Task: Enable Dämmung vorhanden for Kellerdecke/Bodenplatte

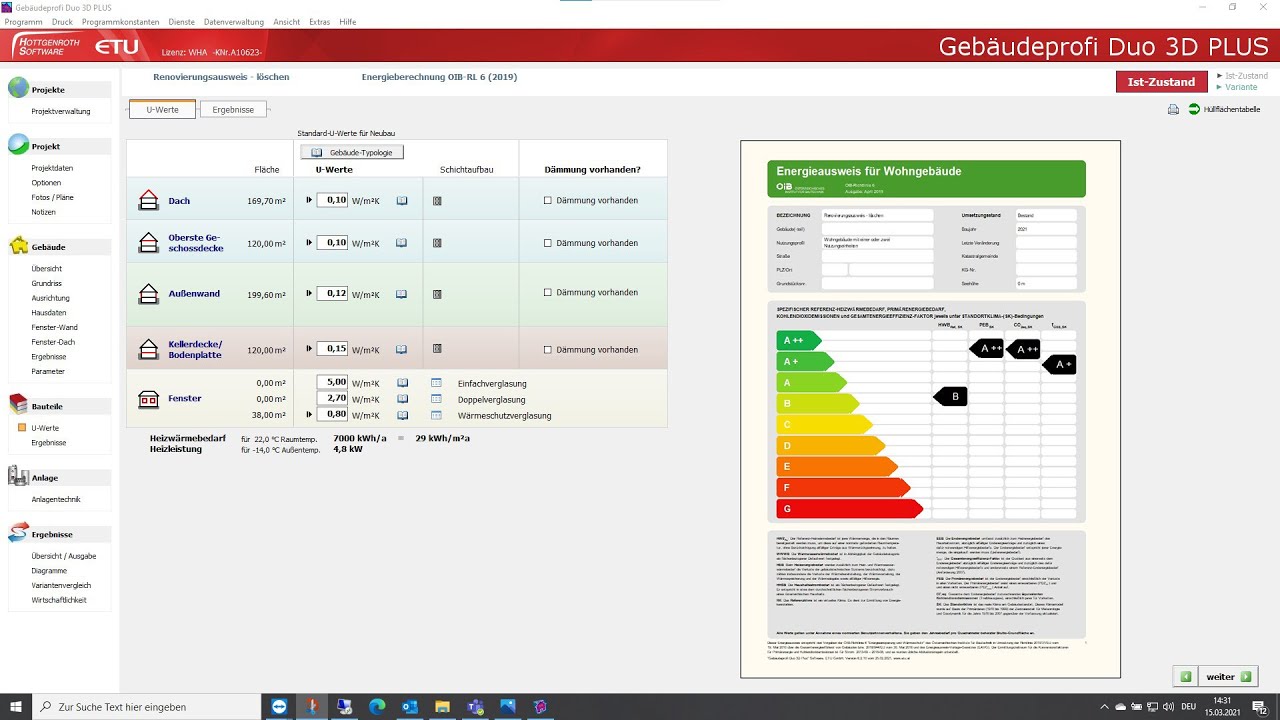Action: (x=547, y=350)
